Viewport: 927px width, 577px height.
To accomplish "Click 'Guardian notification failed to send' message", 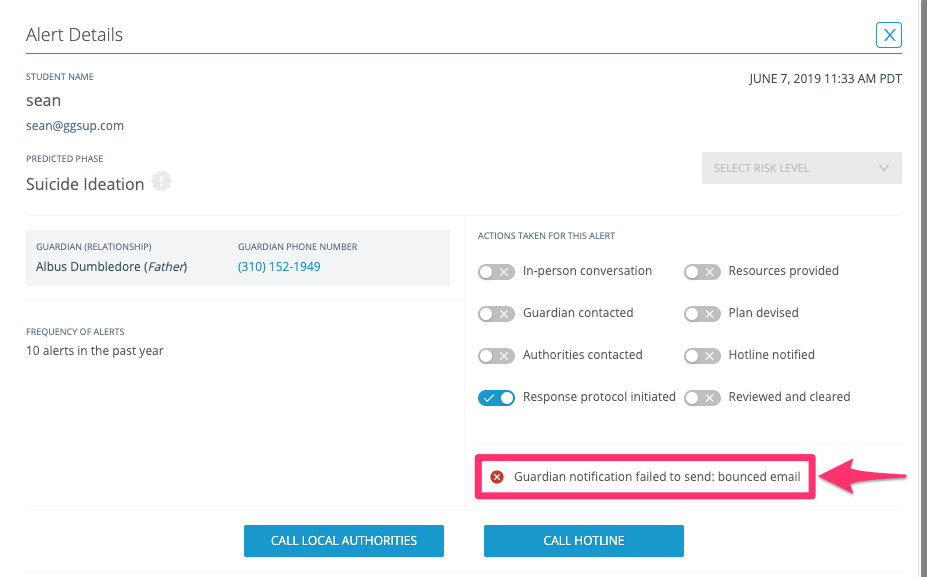I will pyautogui.click(x=657, y=476).
